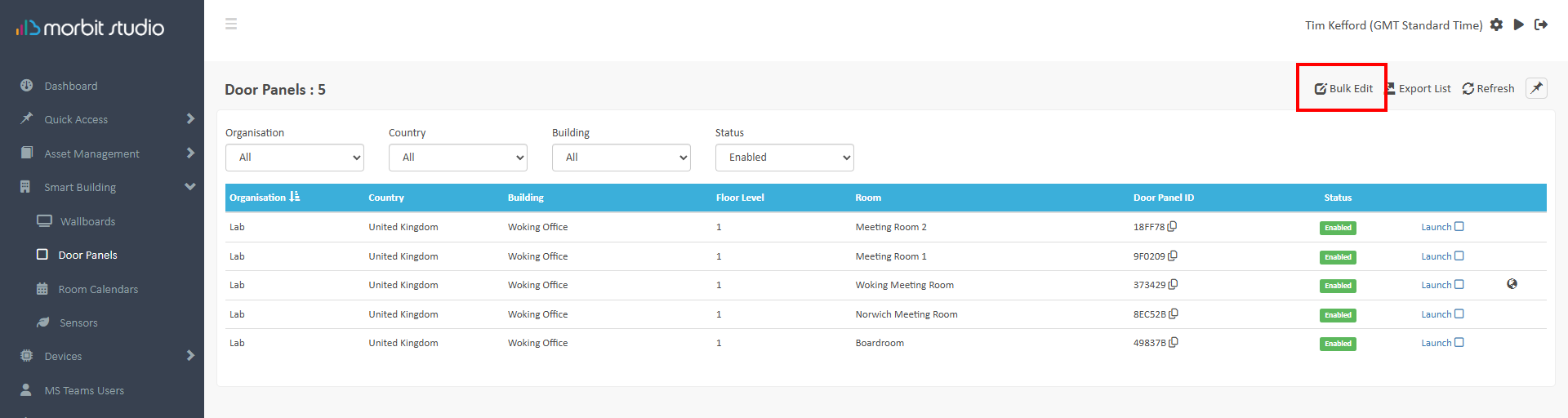Launch the Boardroom door panel
Screen dimensions: 1568x418
pos(1441,343)
